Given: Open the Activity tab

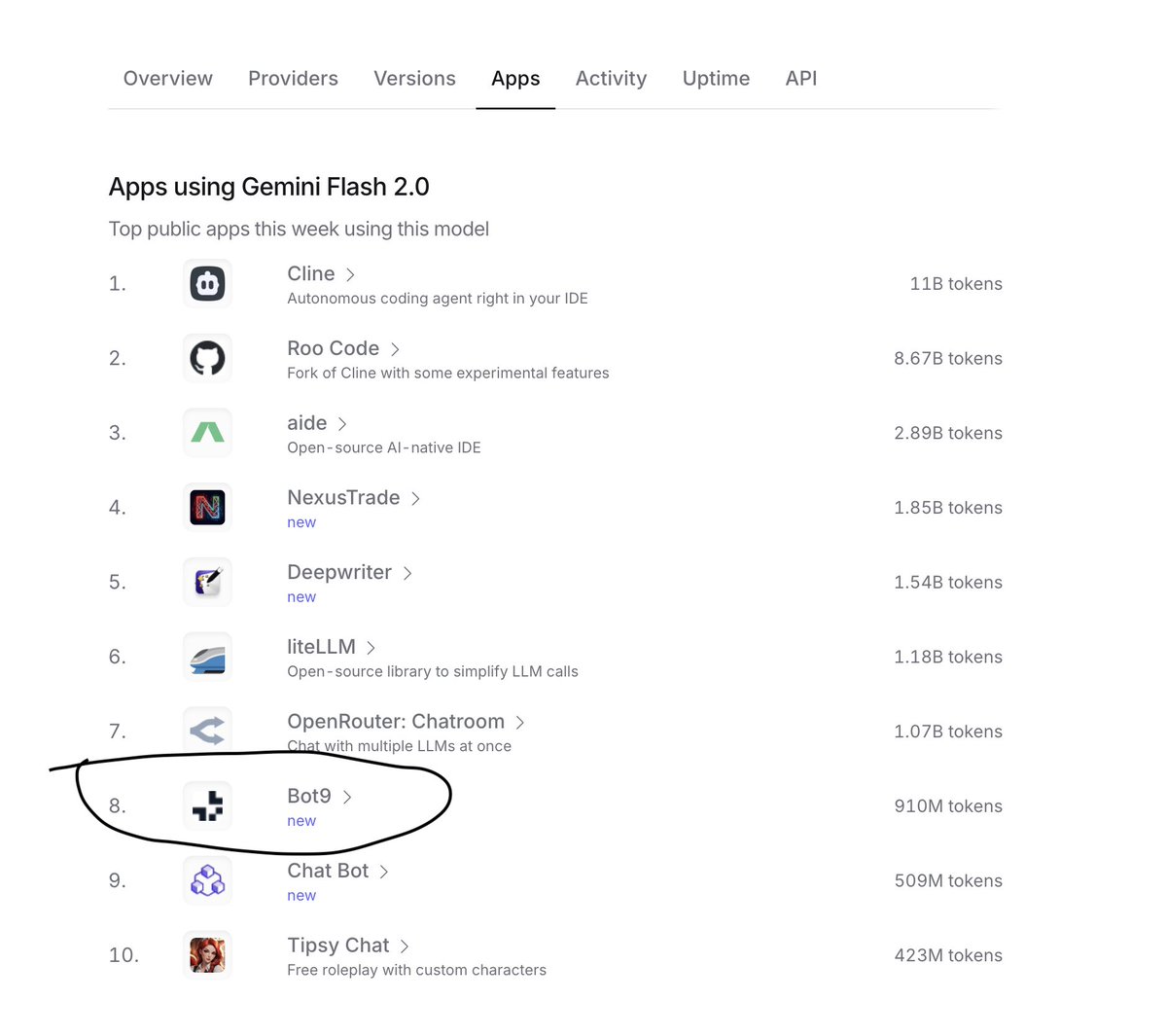Looking at the screenshot, I should coord(611,79).
